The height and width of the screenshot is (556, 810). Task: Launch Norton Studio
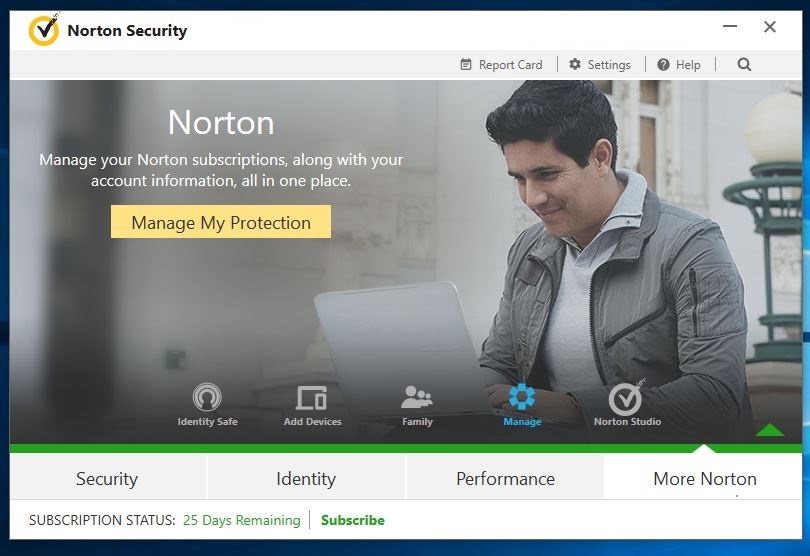coord(627,405)
